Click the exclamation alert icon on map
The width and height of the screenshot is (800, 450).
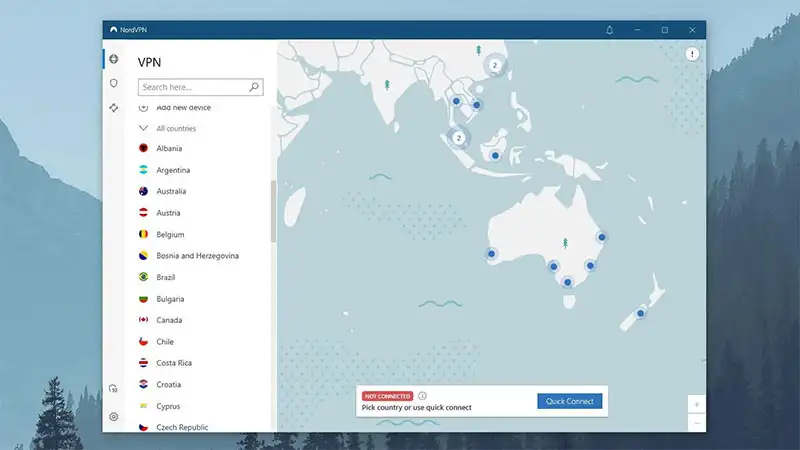pyautogui.click(x=692, y=55)
